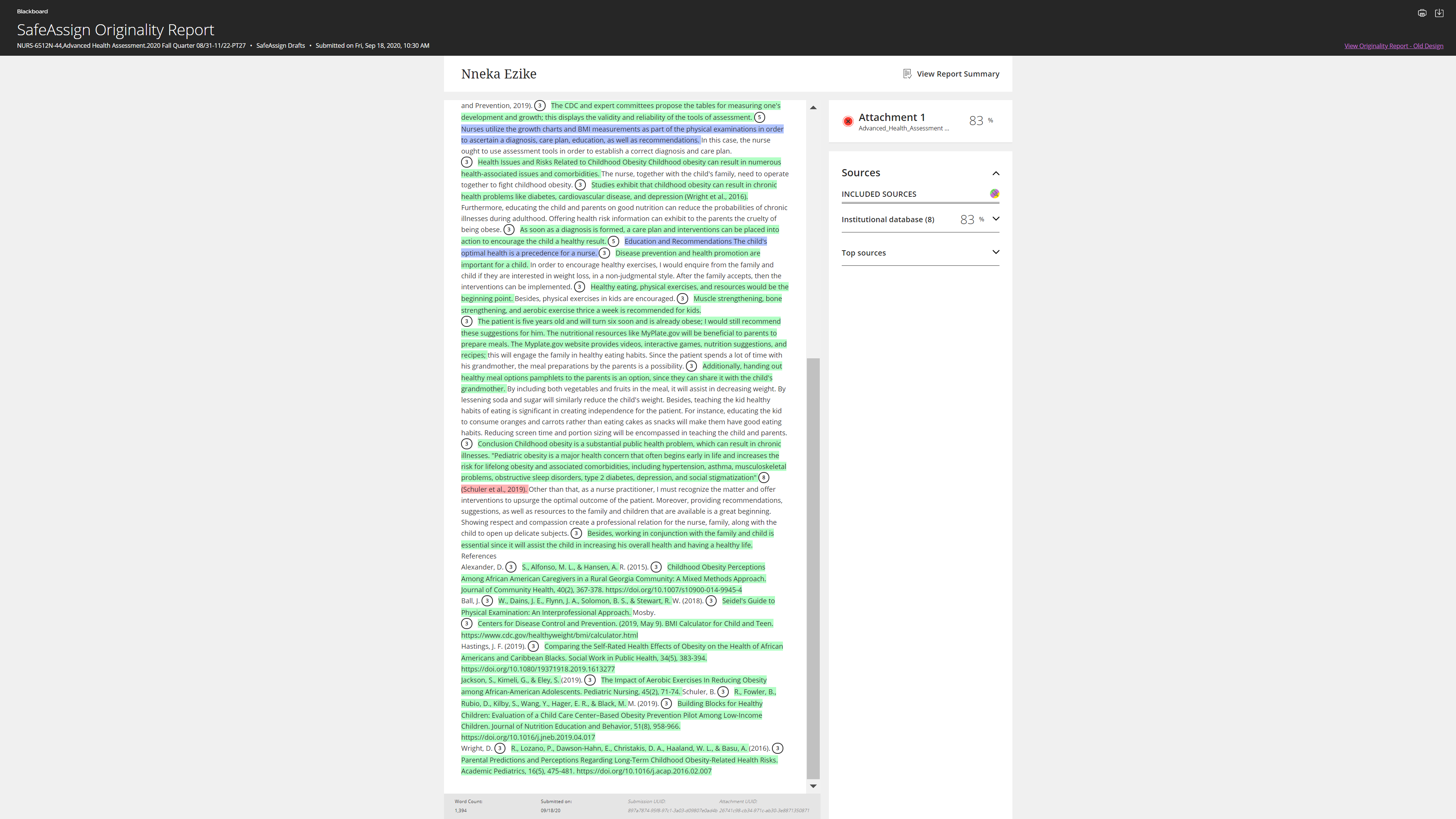Click highlighted URL cdc.gov/healthyweight/bmi/calculator.html

[549, 635]
